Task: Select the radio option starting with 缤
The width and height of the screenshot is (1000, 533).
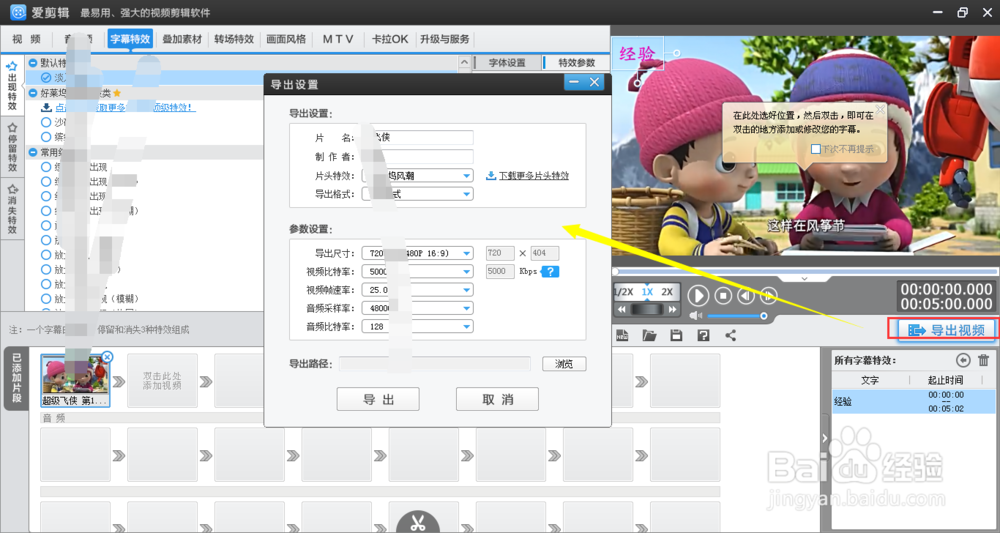Action: click(46, 136)
